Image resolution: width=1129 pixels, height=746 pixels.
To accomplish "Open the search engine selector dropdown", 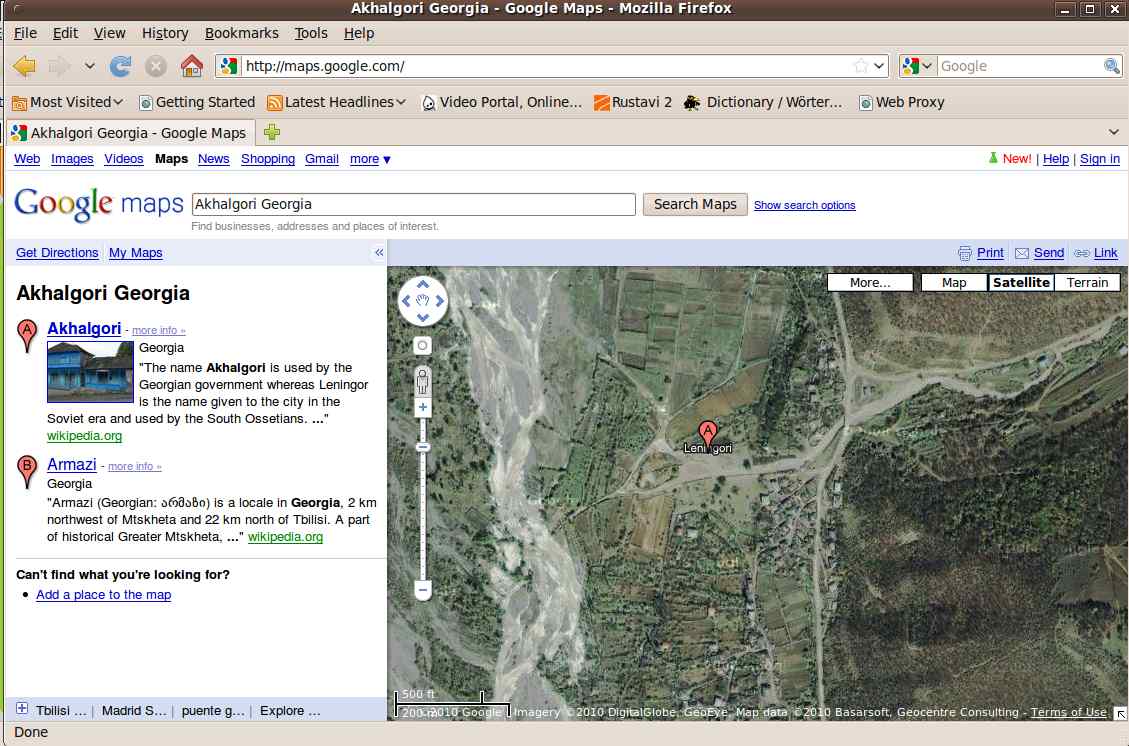I will 918,66.
